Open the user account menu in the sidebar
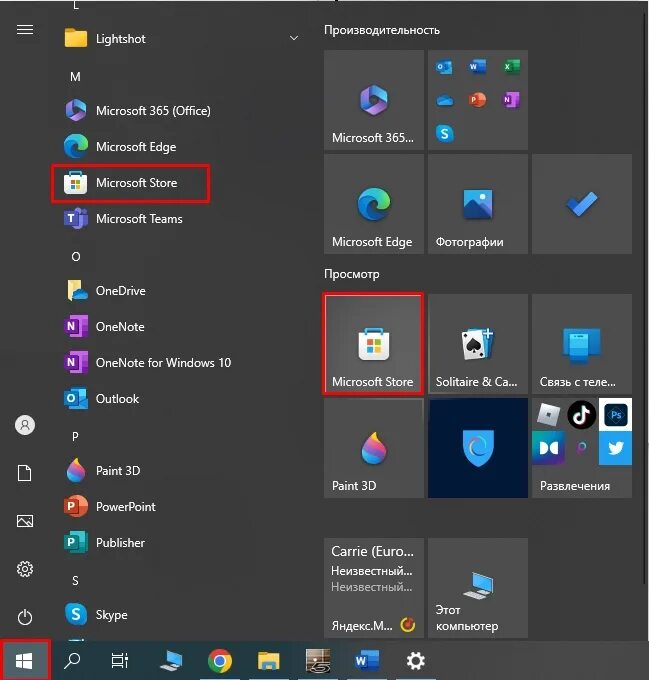Viewport: 649px width, 680px height. tap(25, 425)
